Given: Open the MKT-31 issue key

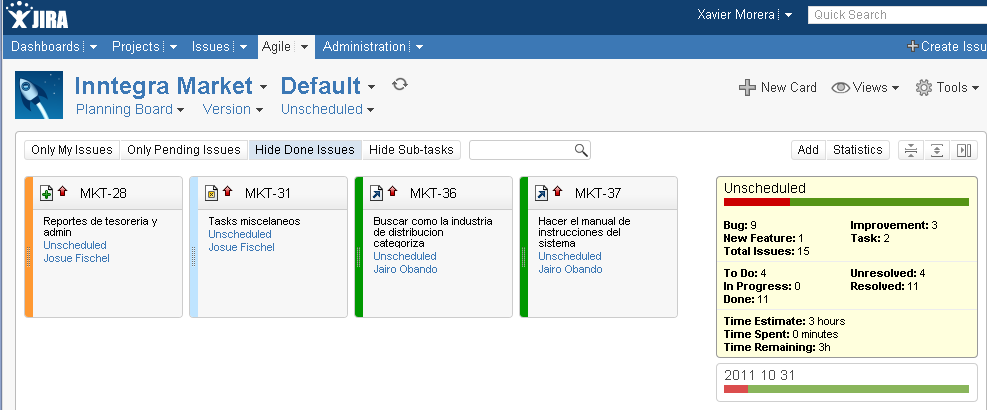Looking at the screenshot, I should pyautogui.click(x=268, y=193).
